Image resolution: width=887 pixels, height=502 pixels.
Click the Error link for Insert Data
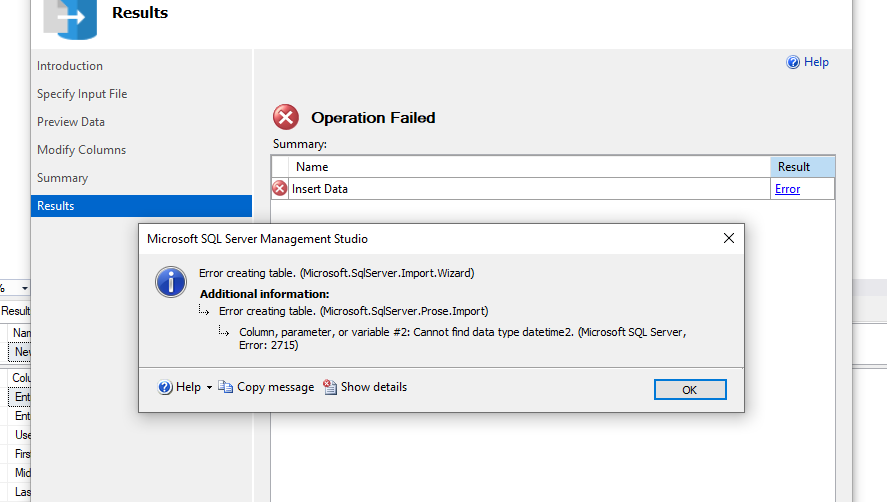coord(787,189)
